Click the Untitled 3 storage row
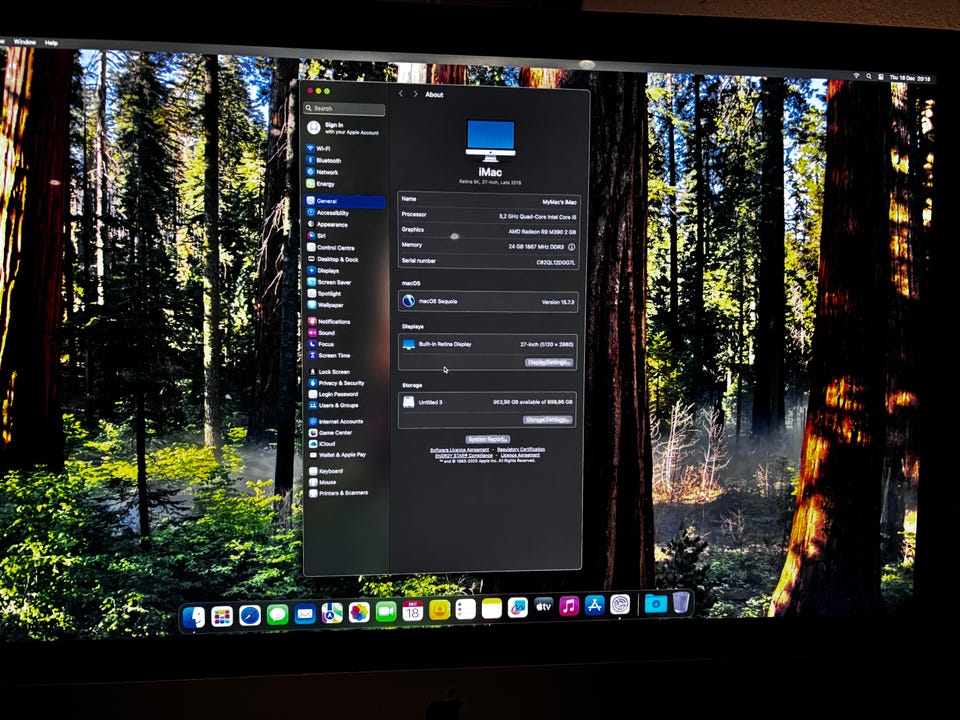Viewport: 960px width, 720px height. (x=487, y=402)
